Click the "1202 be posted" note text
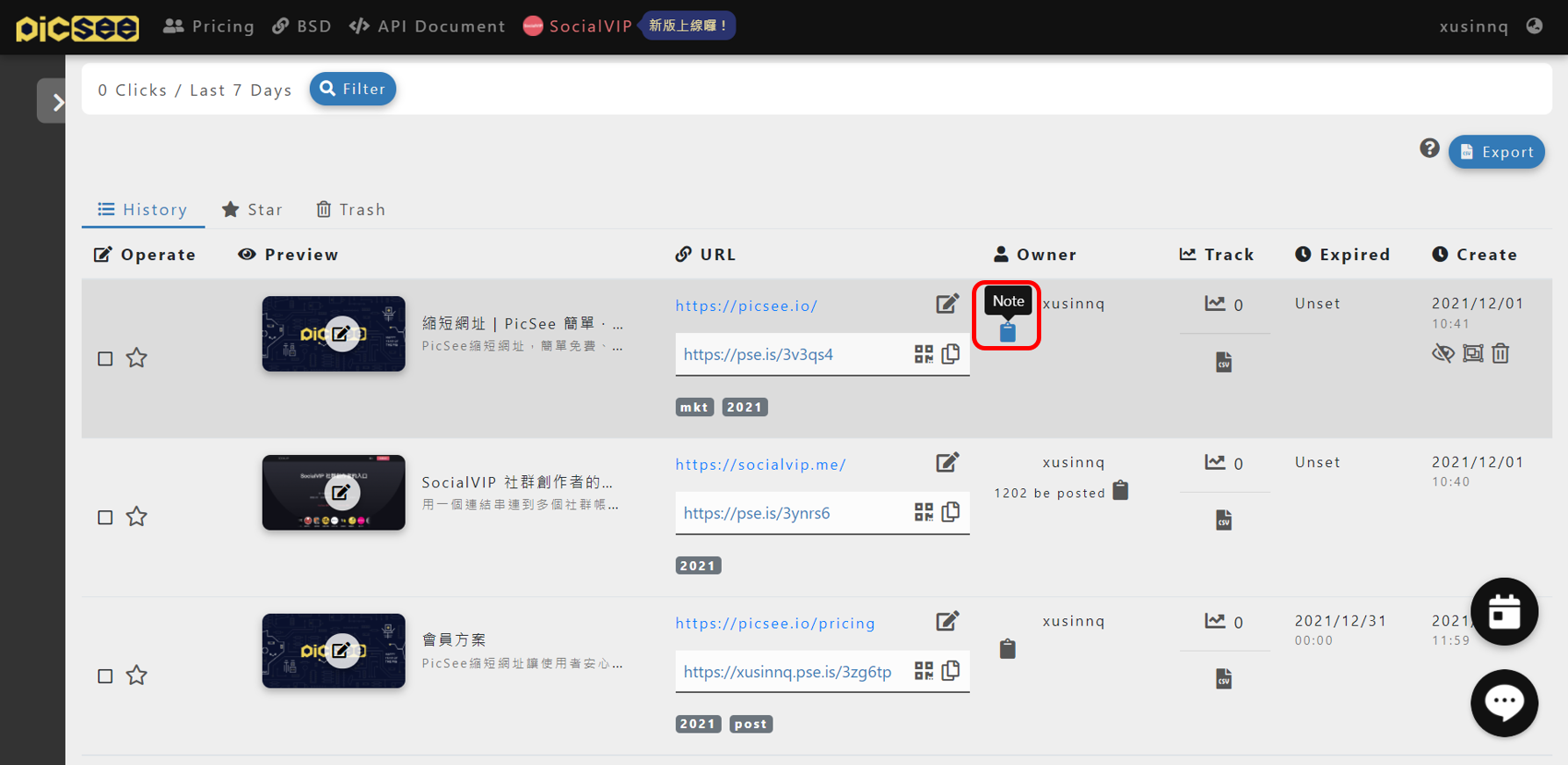Image resolution: width=1568 pixels, height=765 pixels. click(1049, 494)
